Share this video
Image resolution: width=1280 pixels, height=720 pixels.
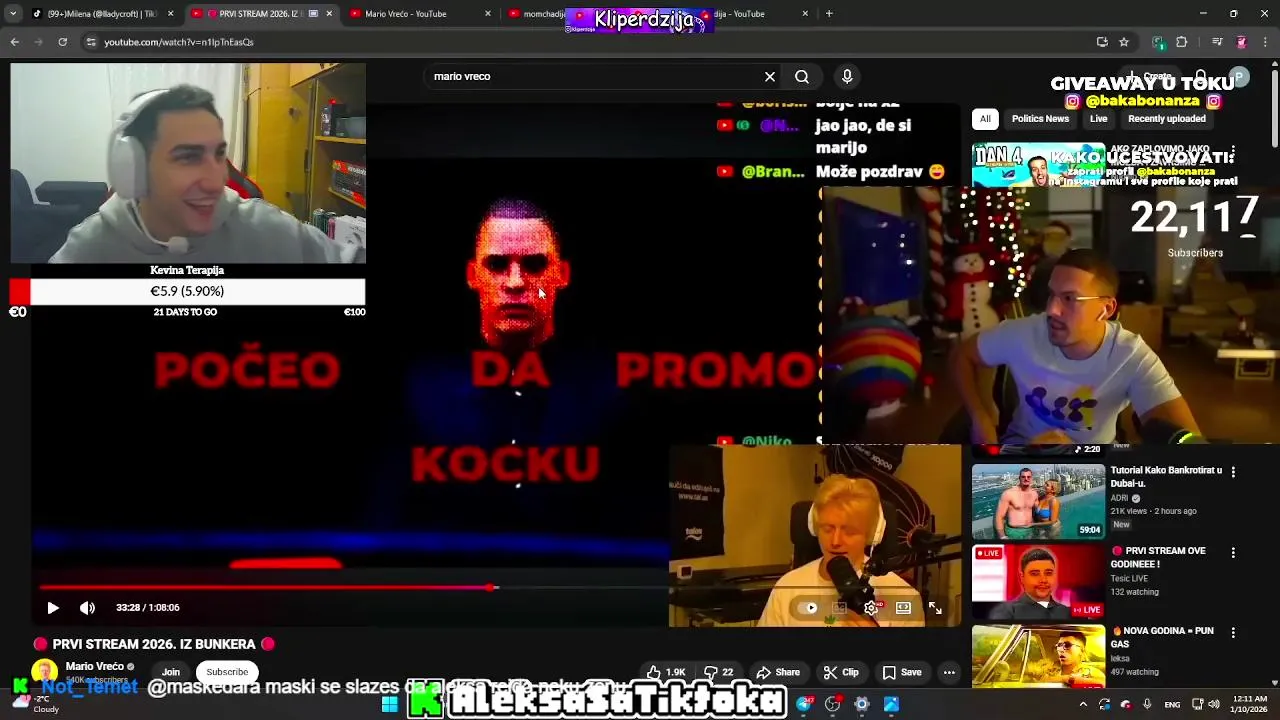(778, 672)
